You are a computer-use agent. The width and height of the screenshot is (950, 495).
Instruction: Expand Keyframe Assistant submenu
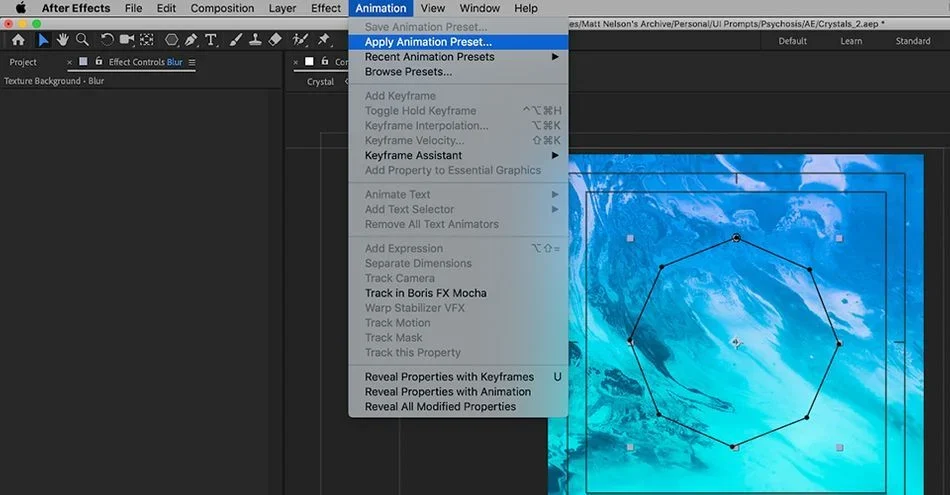pyautogui.click(x=458, y=155)
